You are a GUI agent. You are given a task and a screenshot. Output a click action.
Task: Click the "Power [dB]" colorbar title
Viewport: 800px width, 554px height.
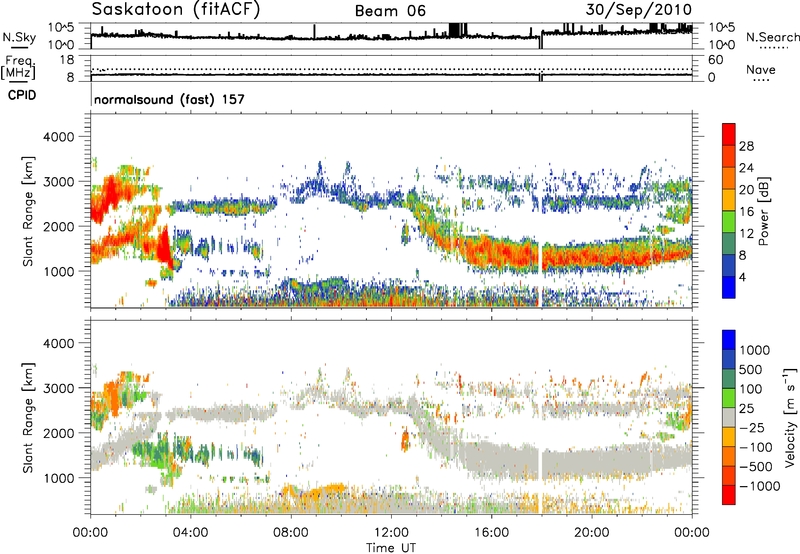[764, 211]
